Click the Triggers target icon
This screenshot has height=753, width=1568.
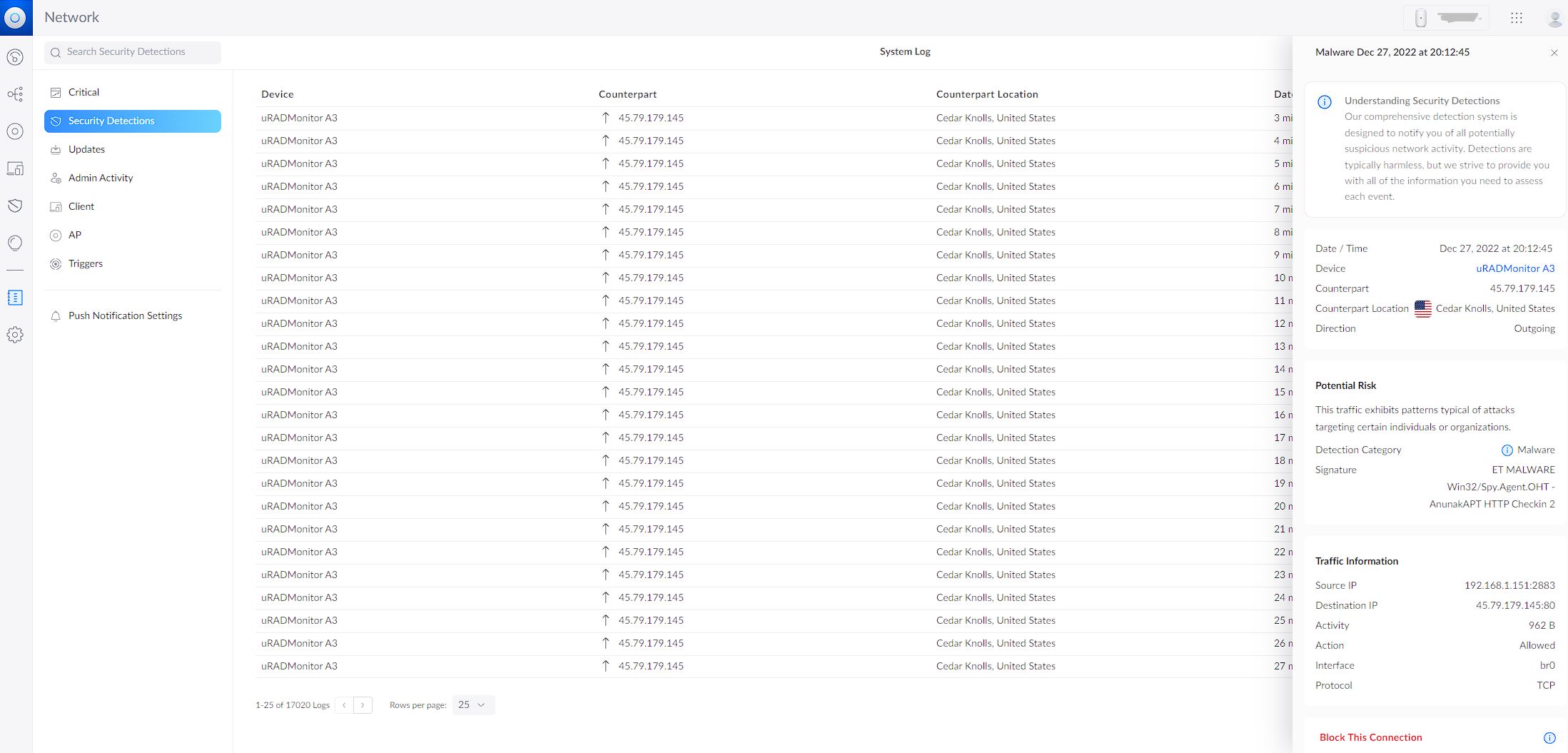click(56, 264)
